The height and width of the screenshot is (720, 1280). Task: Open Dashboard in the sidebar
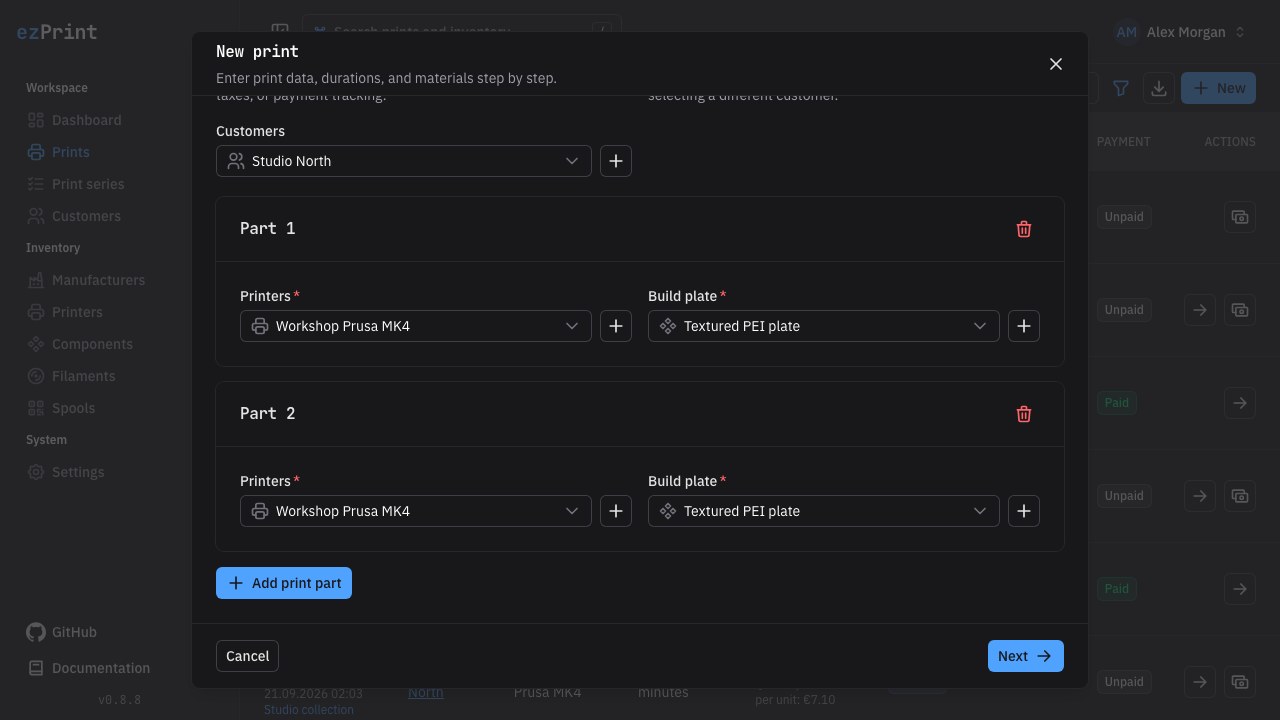(x=74, y=120)
